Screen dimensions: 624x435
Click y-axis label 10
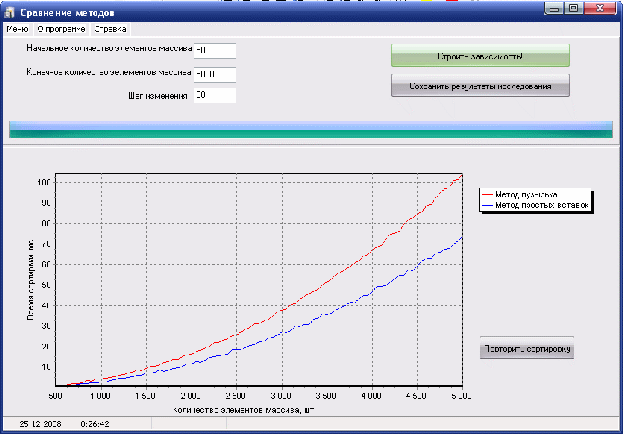pos(45,367)
